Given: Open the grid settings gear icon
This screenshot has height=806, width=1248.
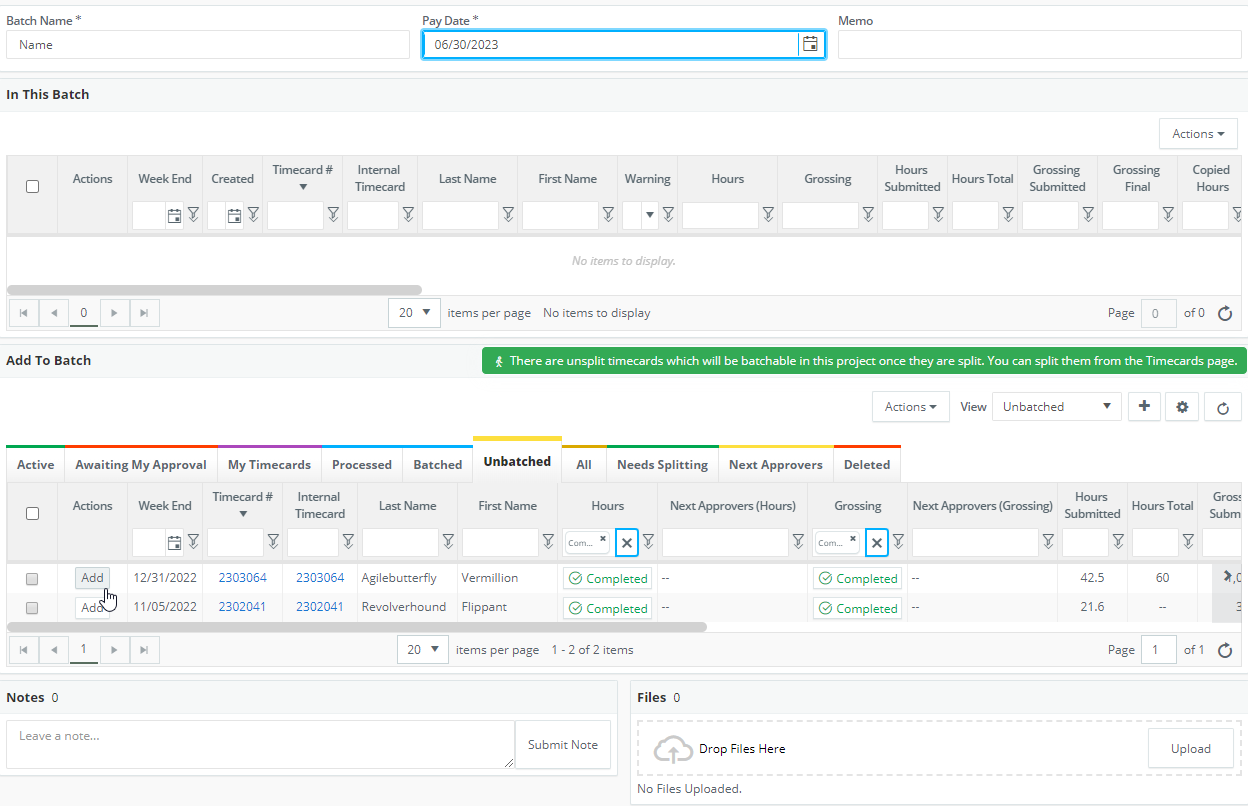Looking at the screenshot, I should 1182,407.
